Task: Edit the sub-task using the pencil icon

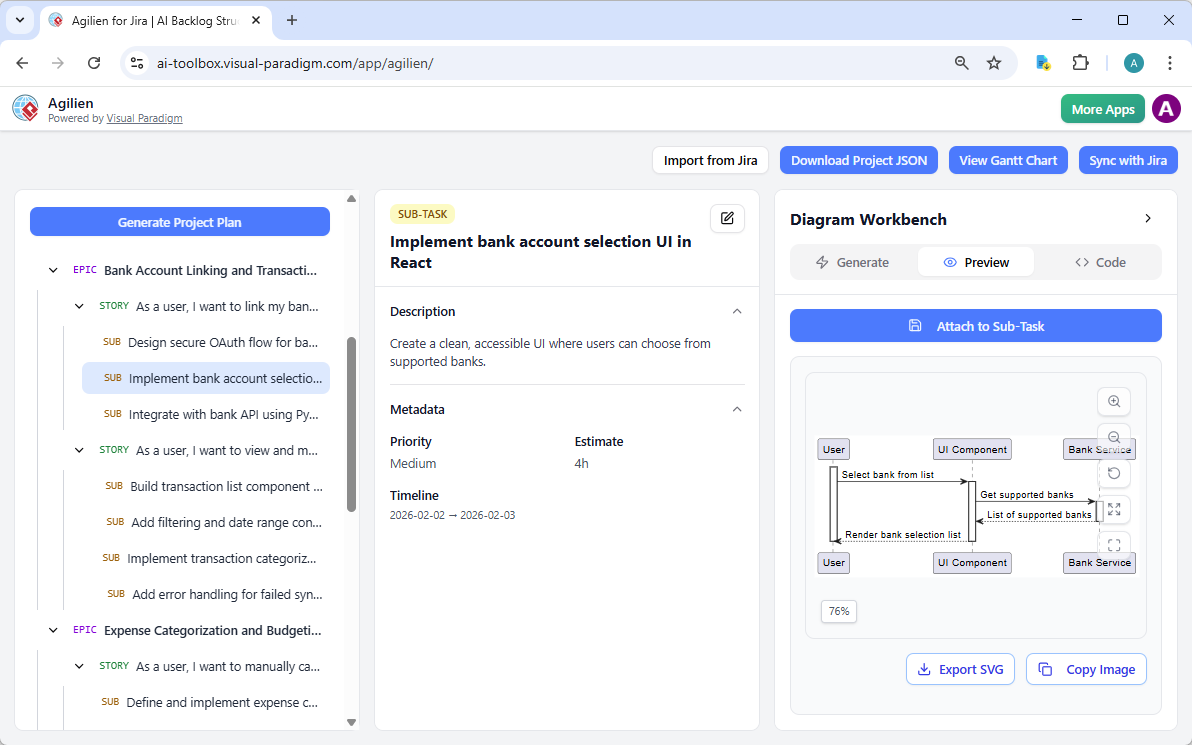Action: 727,218
